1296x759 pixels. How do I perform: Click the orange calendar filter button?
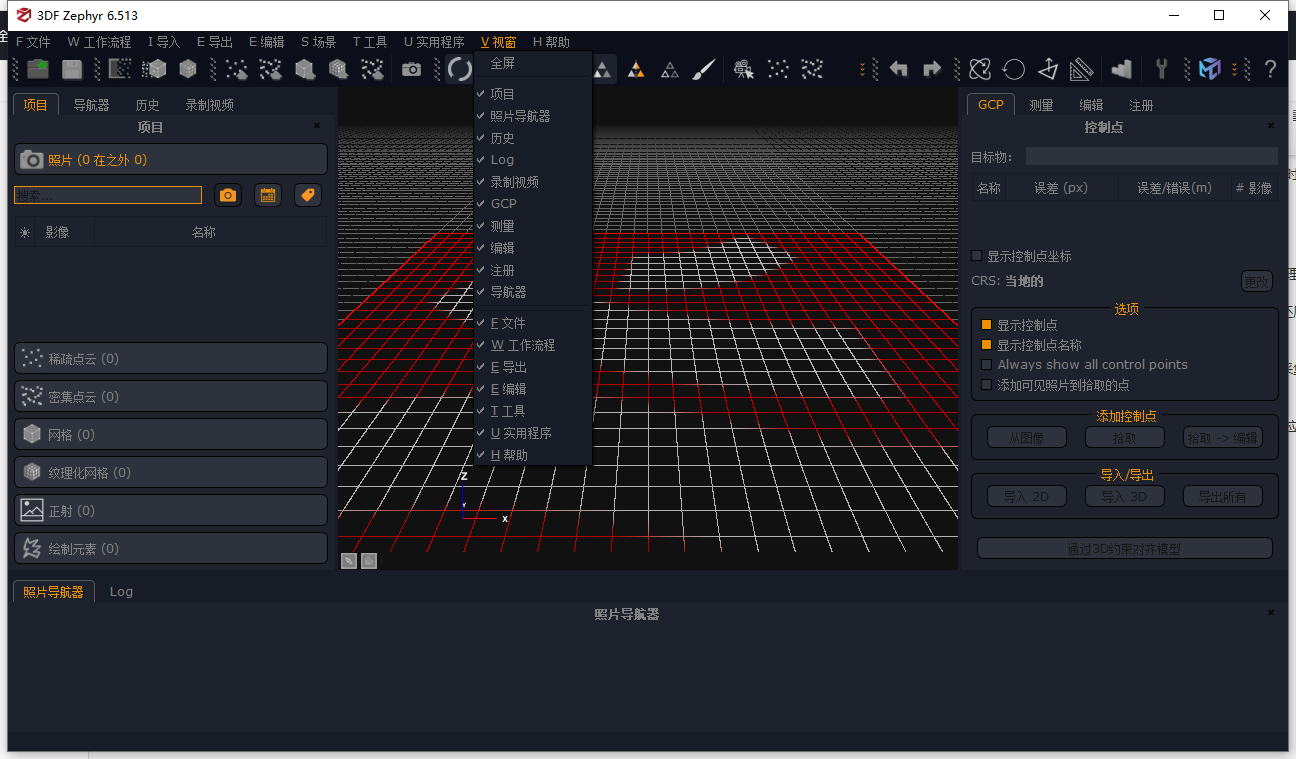pos(268,195)
